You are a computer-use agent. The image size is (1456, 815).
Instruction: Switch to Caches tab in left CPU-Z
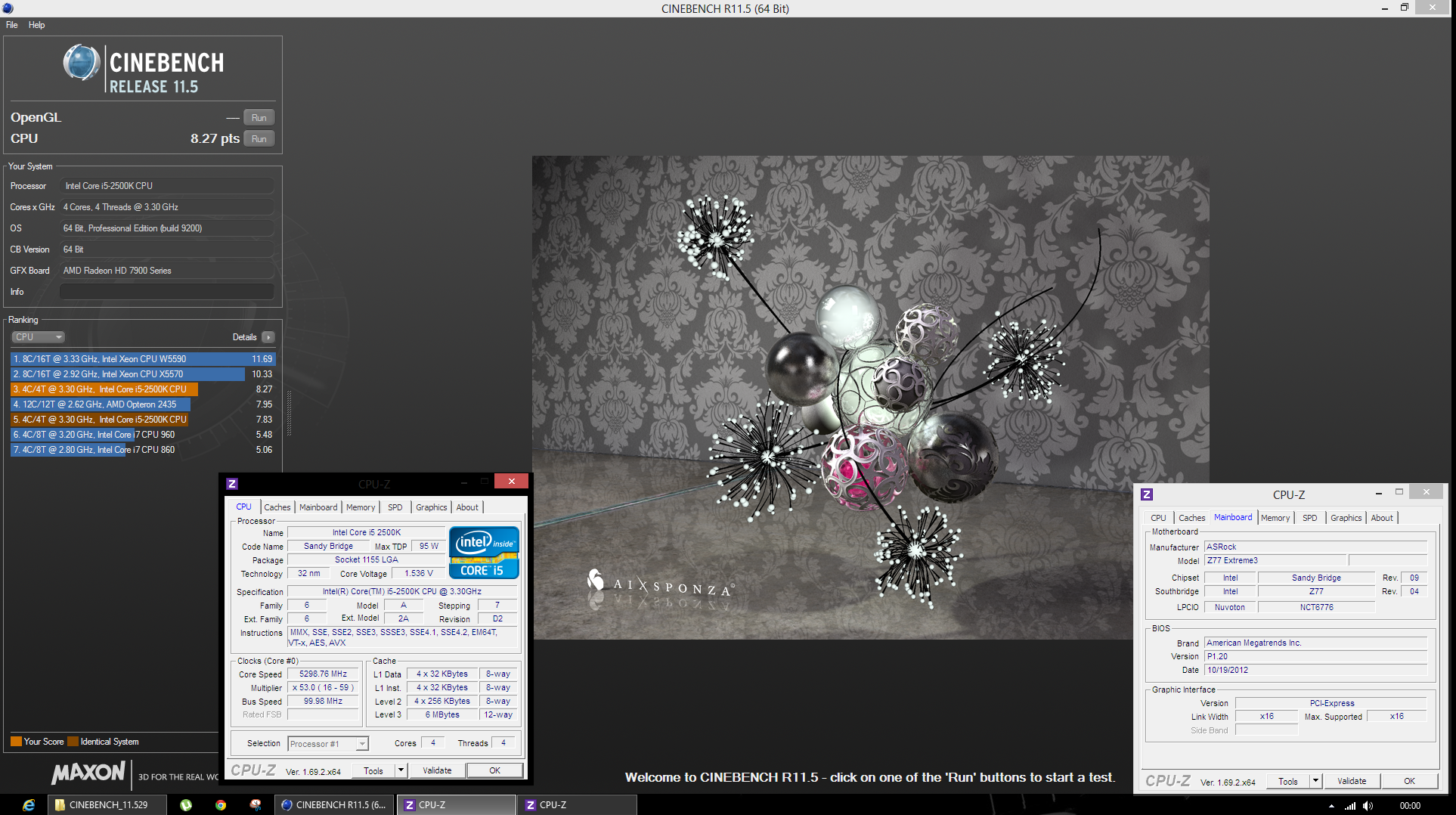click(277, 507)
